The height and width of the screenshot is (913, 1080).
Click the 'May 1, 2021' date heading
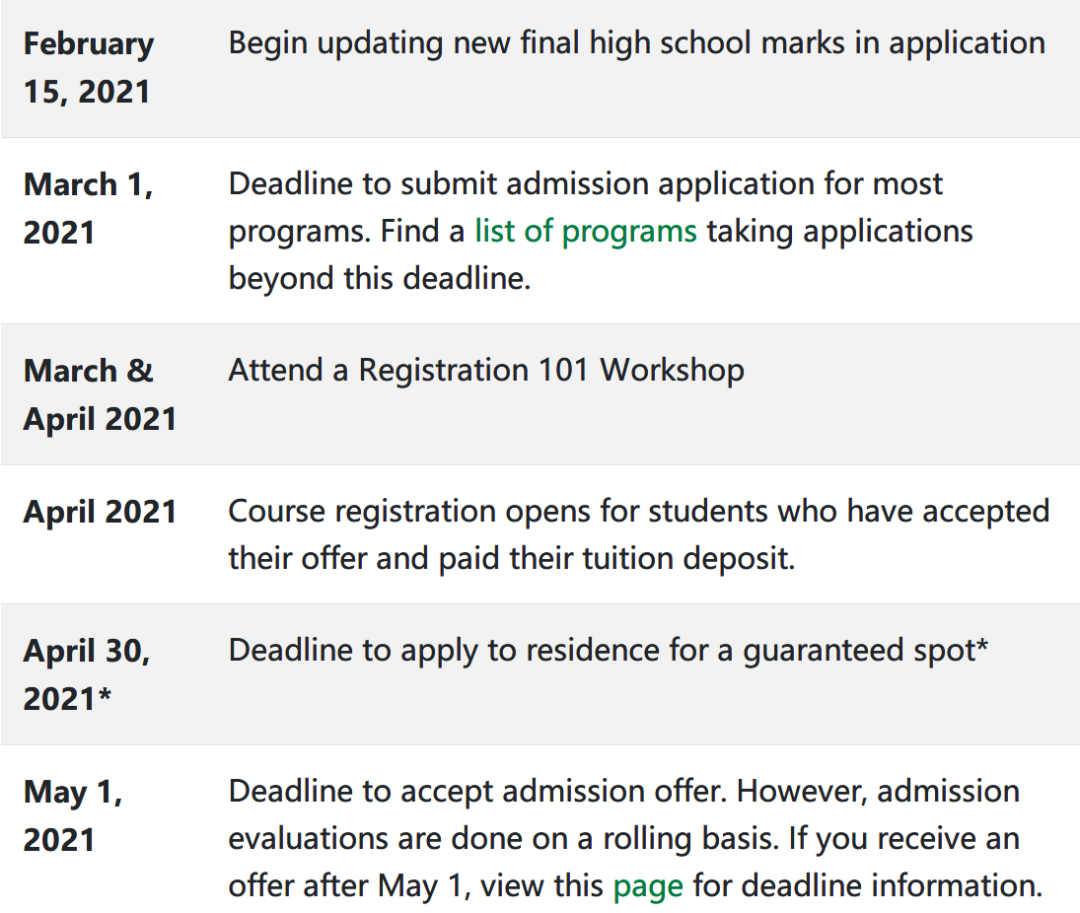point(73,816)
